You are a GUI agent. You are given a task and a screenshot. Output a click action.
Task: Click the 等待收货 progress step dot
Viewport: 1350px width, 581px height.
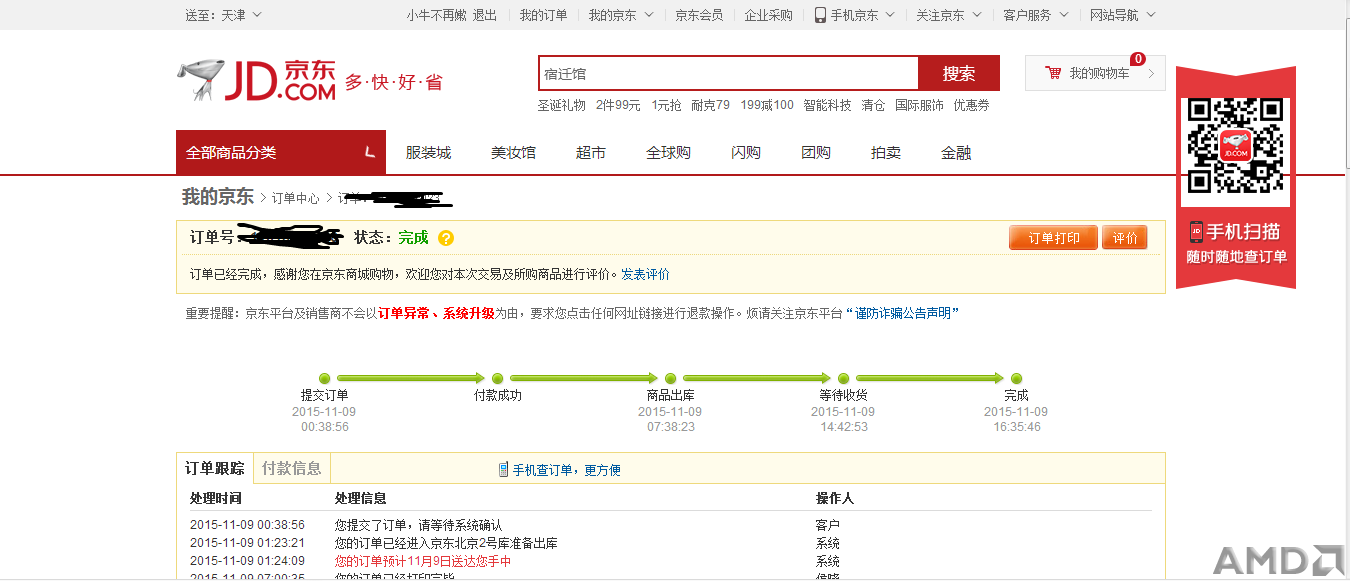click(x=843, y=378)
